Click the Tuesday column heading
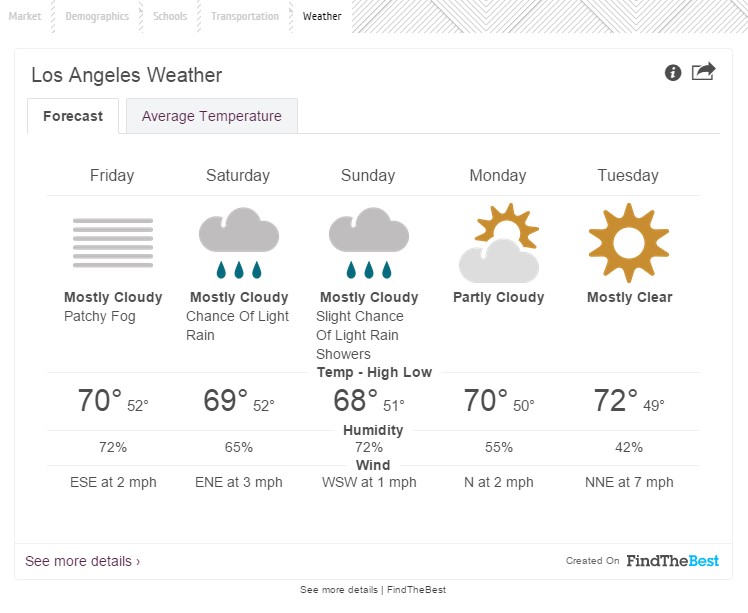 coord(628,175)
